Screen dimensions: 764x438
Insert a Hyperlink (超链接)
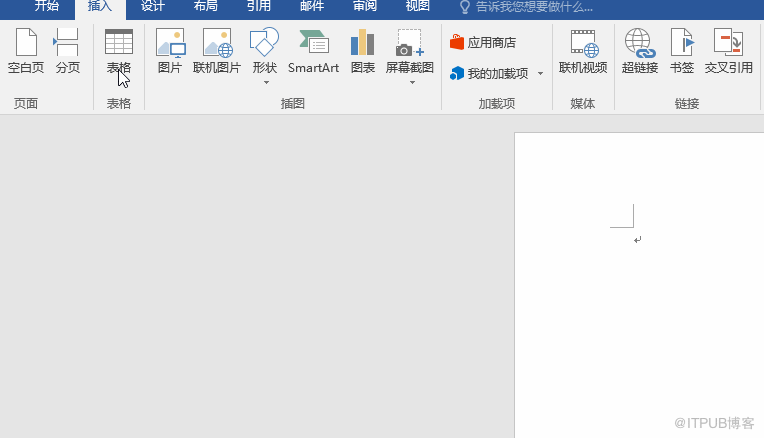coord(639,51)
